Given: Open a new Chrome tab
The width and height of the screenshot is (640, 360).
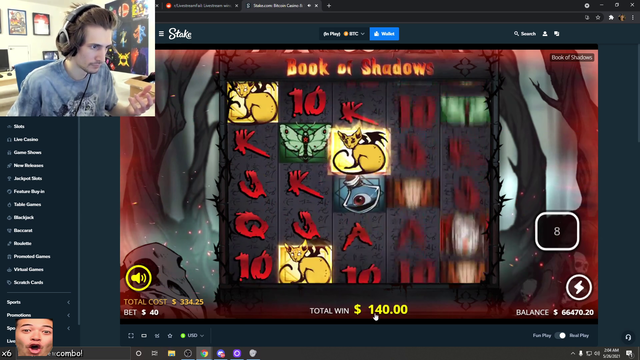Looking at the screenshot, I should 329,6.
